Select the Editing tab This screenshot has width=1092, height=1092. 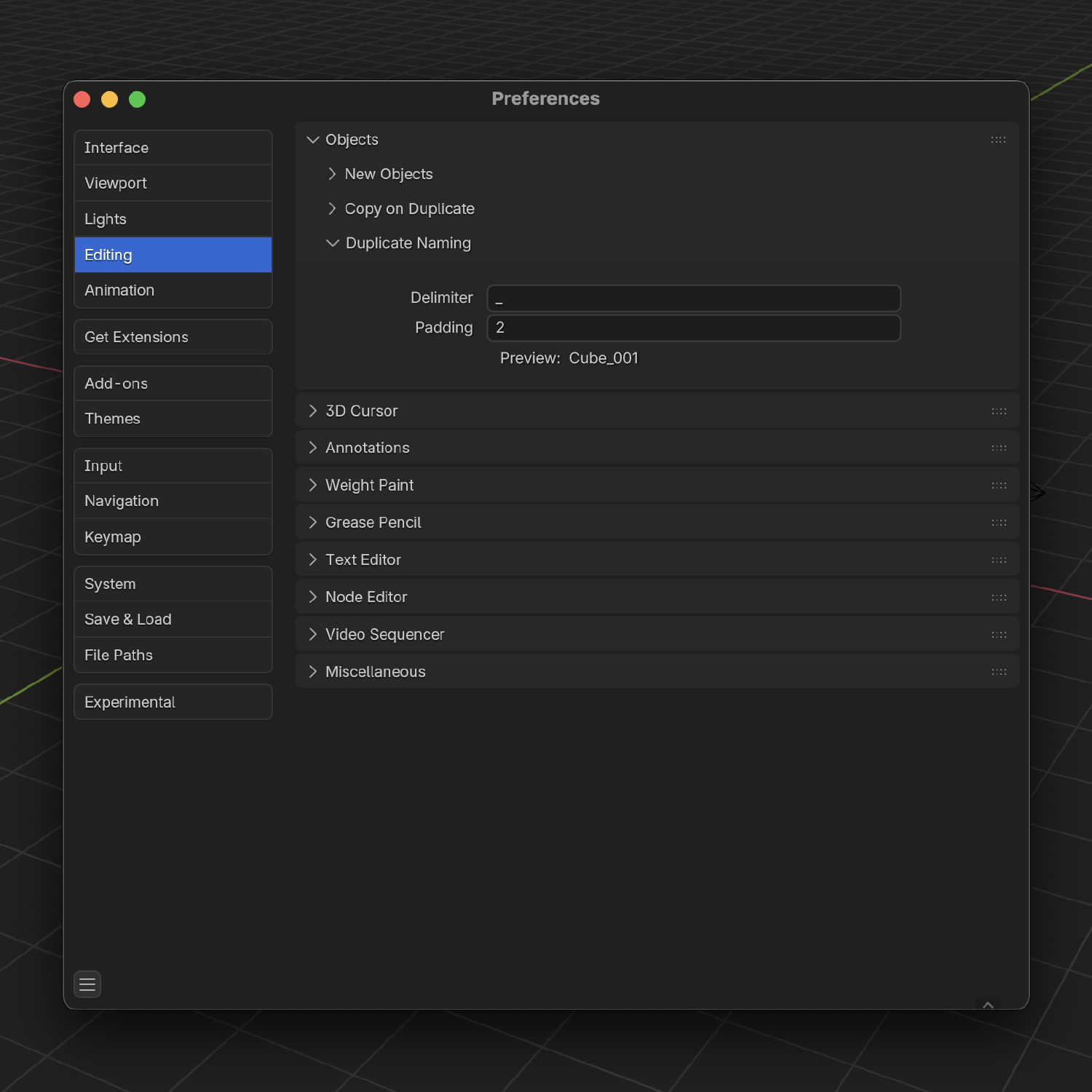(x=173, y=255)
